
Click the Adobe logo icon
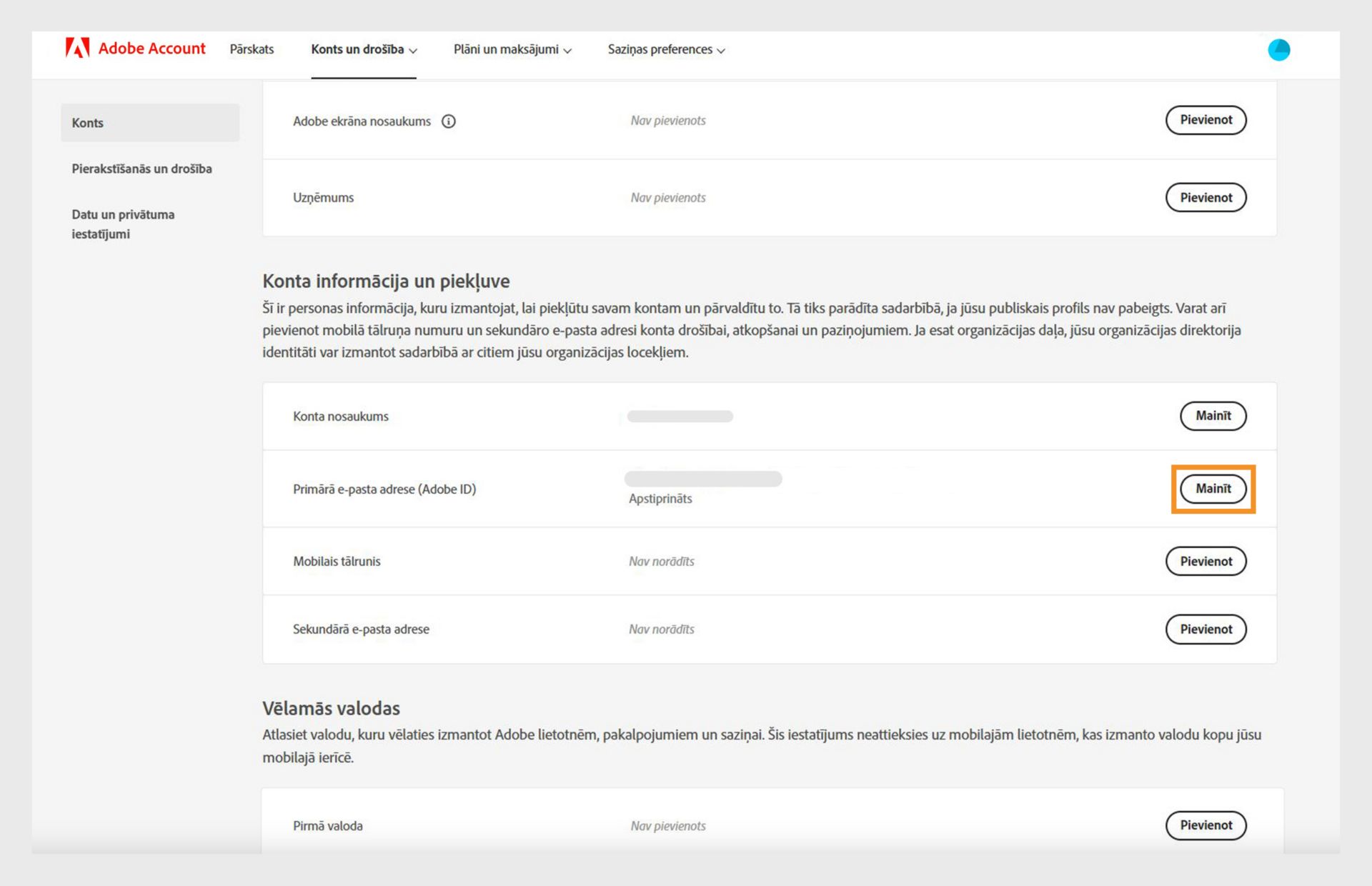(77, 48)
